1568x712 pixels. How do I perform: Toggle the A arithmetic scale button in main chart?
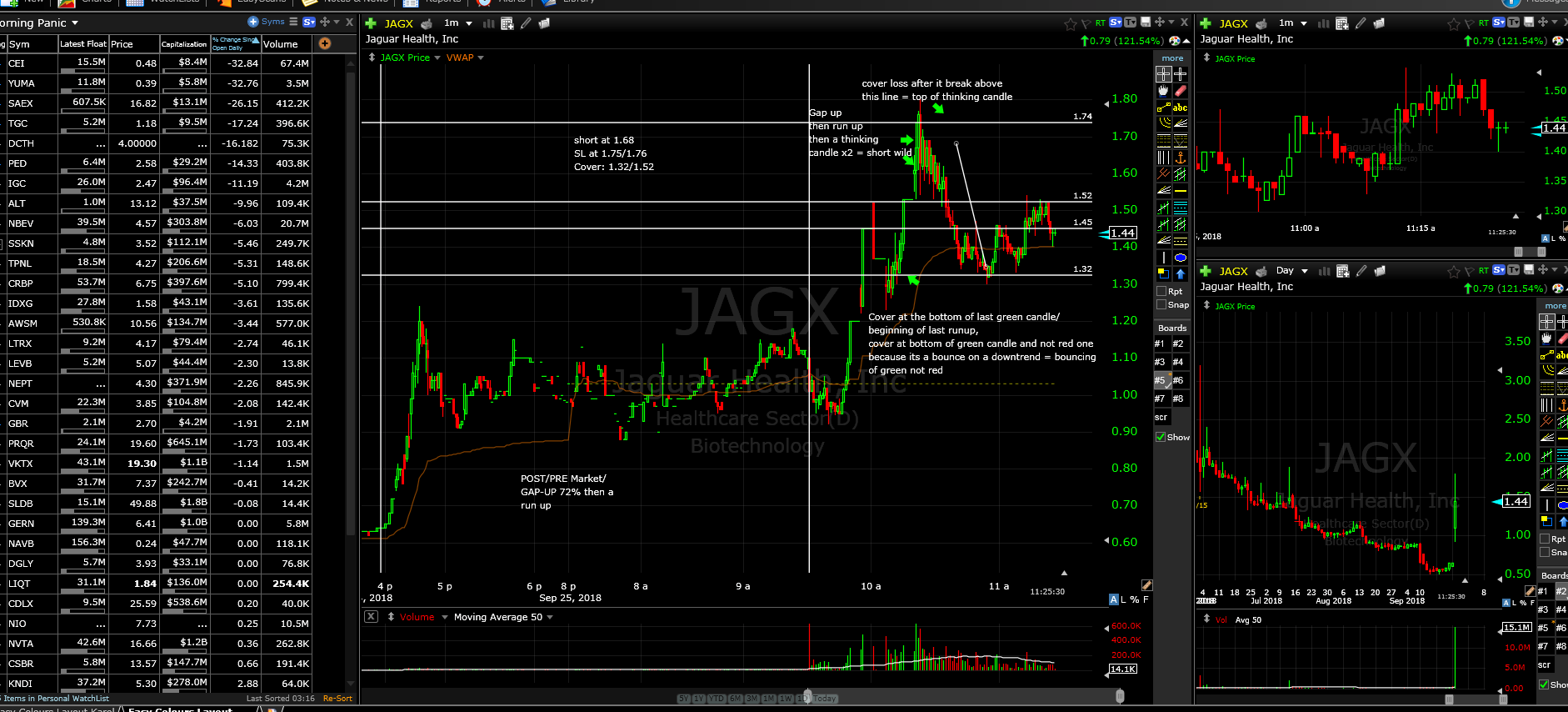point(1114,599)
